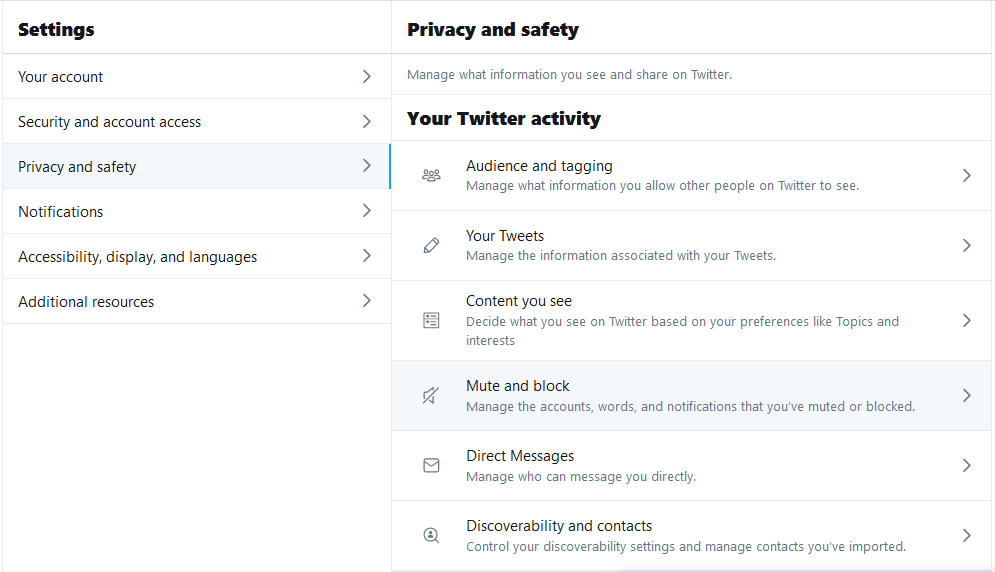The width and height of the screenshot is (995, 572).
Task: Open Your Tweets settings link
Action: click(692, 246)
